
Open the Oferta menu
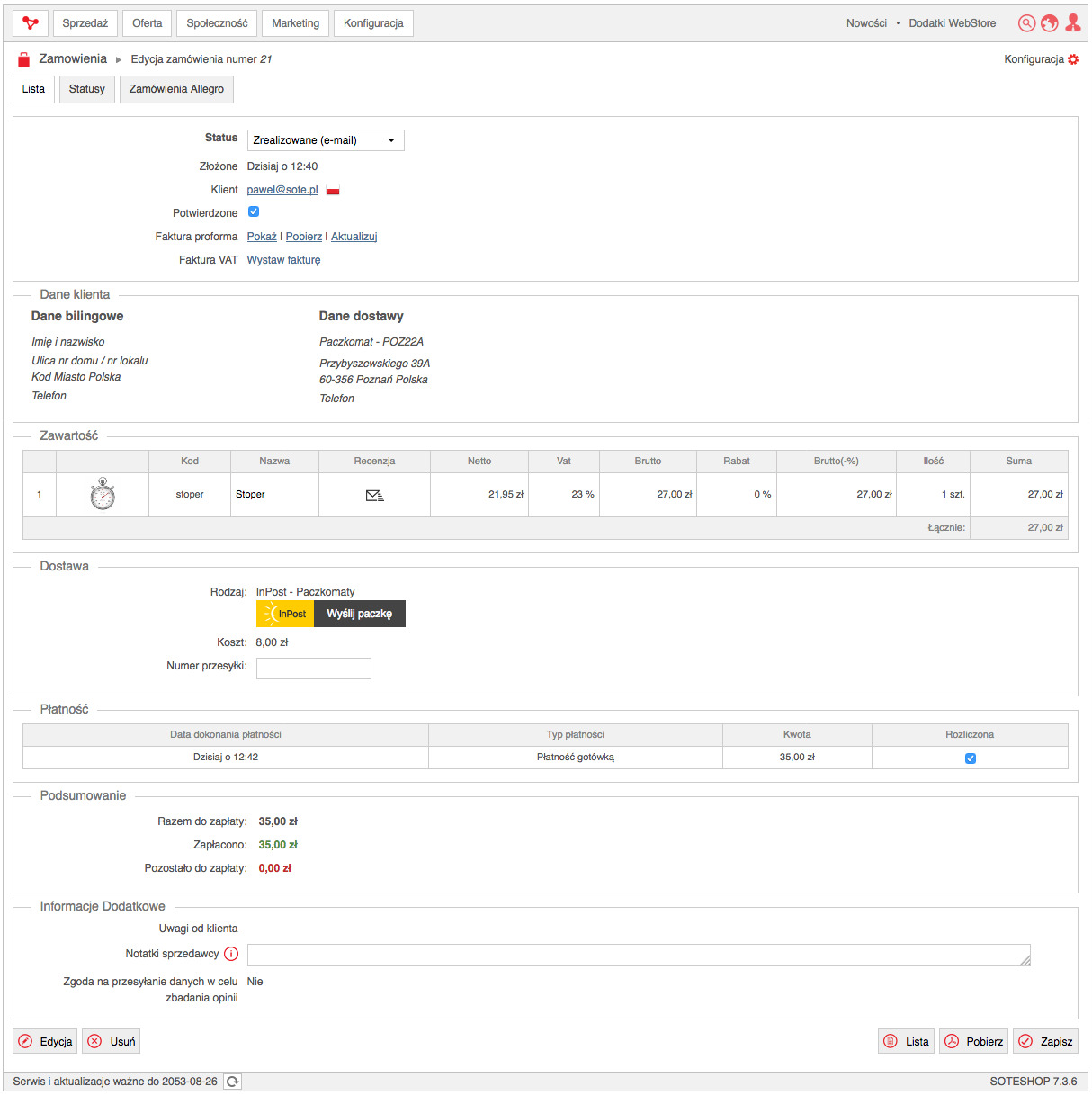148,23
